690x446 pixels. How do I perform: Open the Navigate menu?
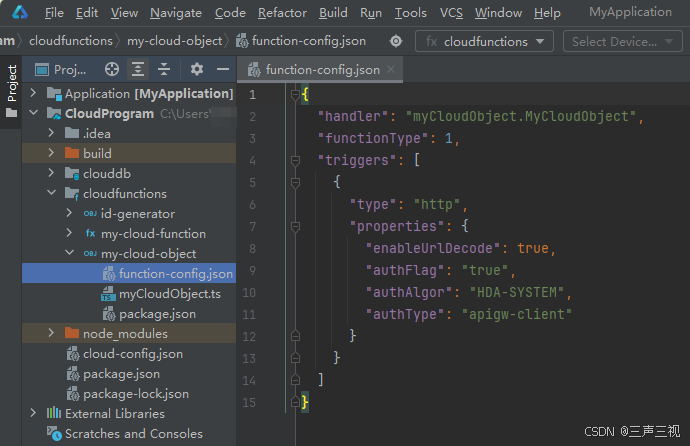coord(176,13)
